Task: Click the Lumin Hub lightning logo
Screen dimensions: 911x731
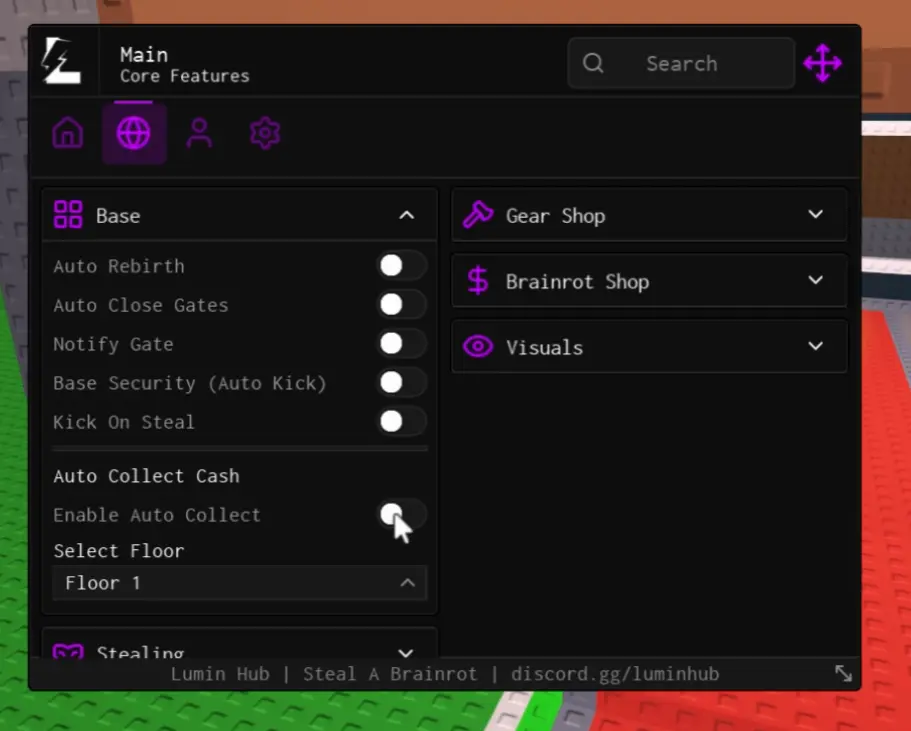Action: [62, 62]
